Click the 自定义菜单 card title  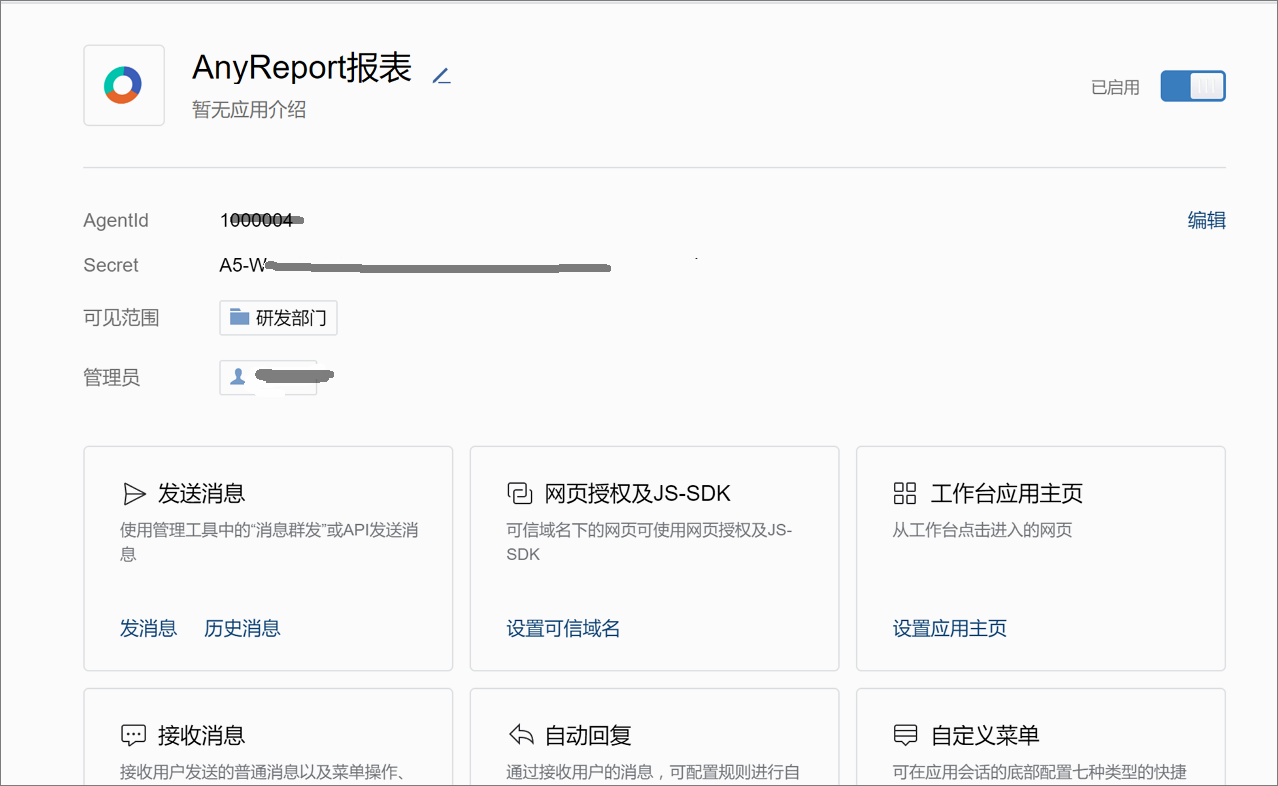coord(985,736)
